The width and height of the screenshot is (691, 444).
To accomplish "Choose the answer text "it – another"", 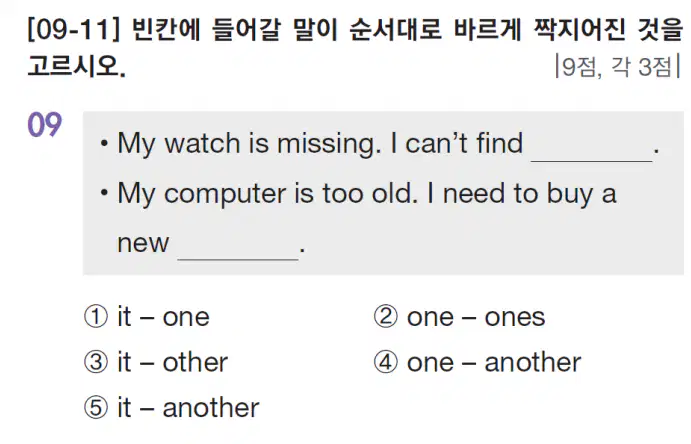I will [x=188, y=407].
